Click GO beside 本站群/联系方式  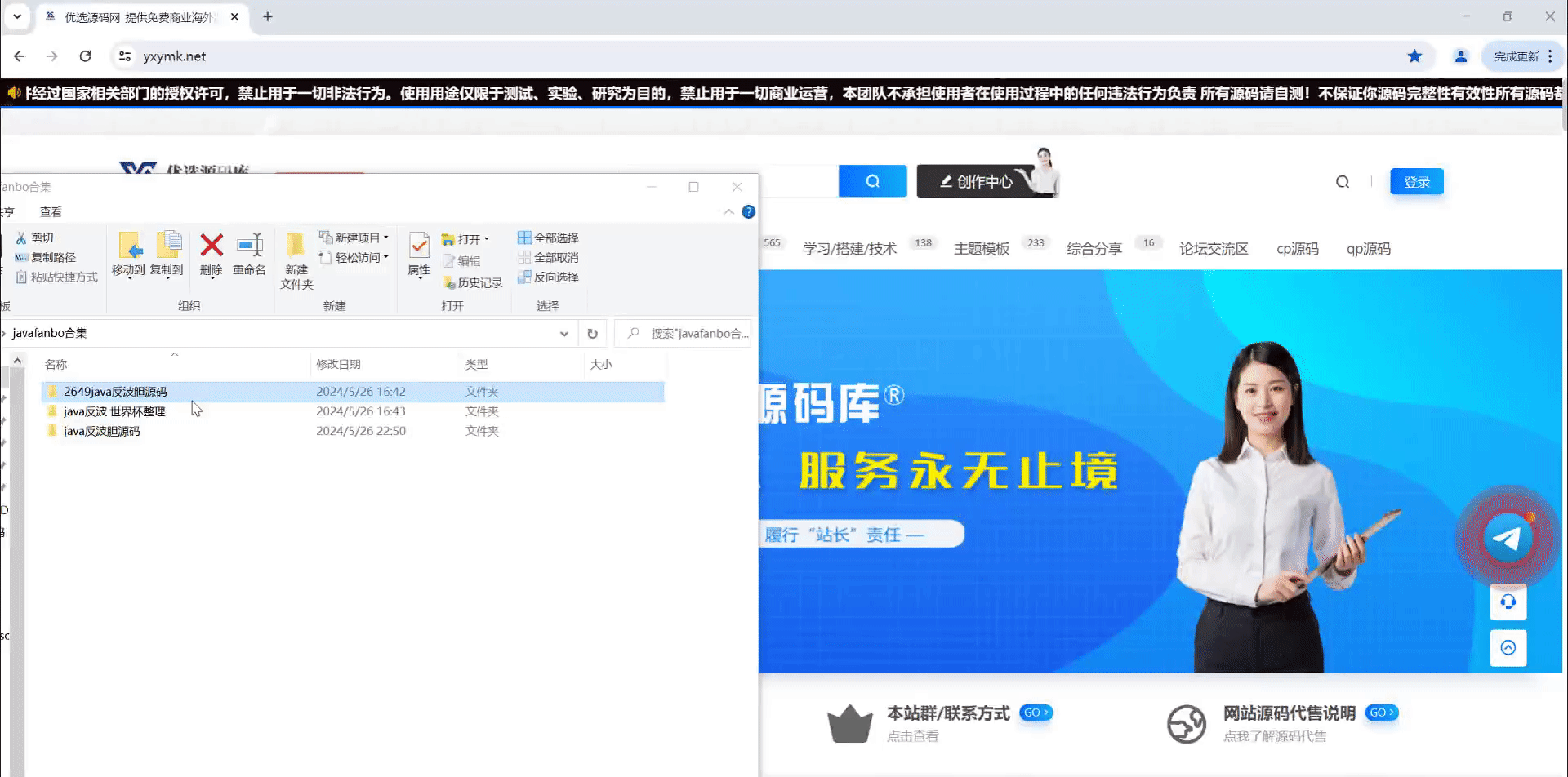coord(1036,713)
